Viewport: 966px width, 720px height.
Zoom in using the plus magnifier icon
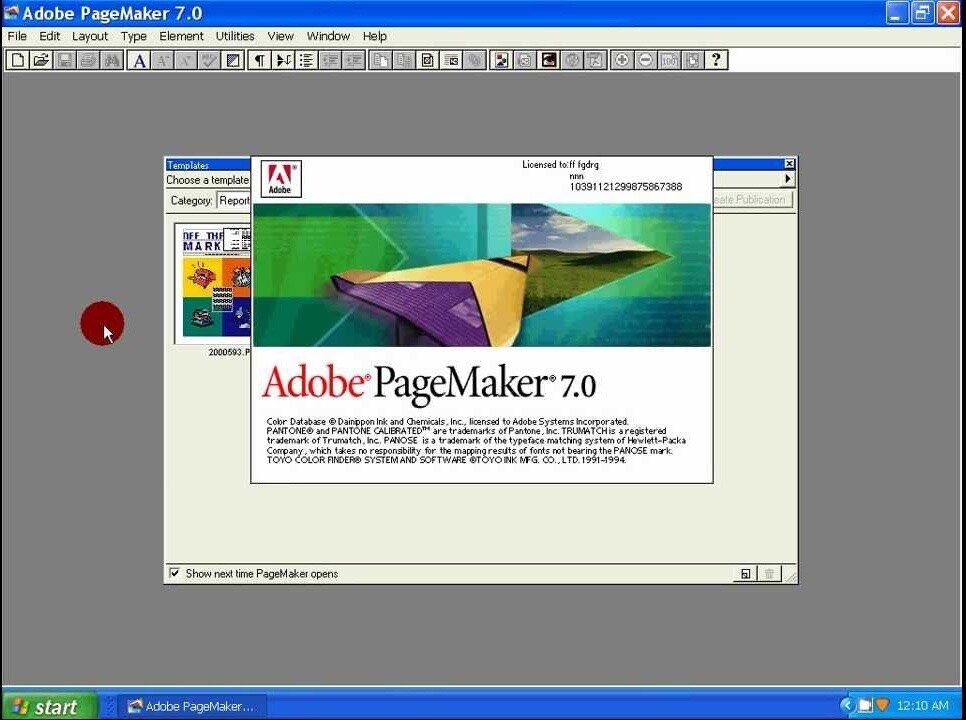tap(620, 60)
